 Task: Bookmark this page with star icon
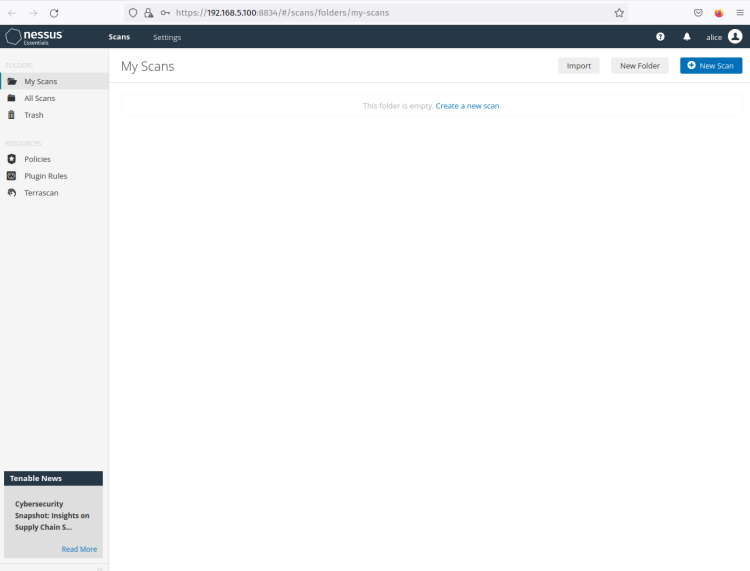[619, 13]
